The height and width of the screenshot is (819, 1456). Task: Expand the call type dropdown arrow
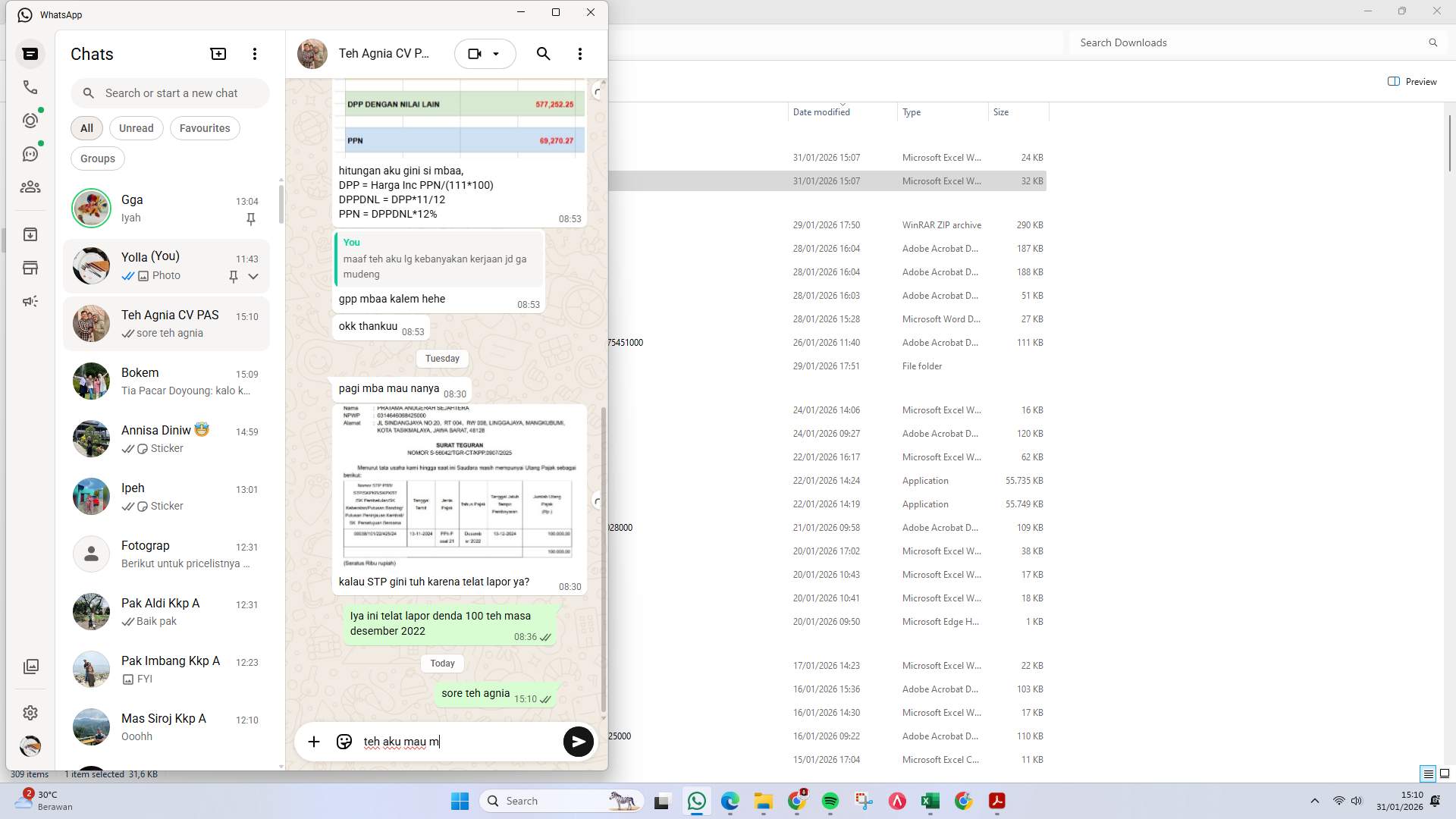pos(497,54)
